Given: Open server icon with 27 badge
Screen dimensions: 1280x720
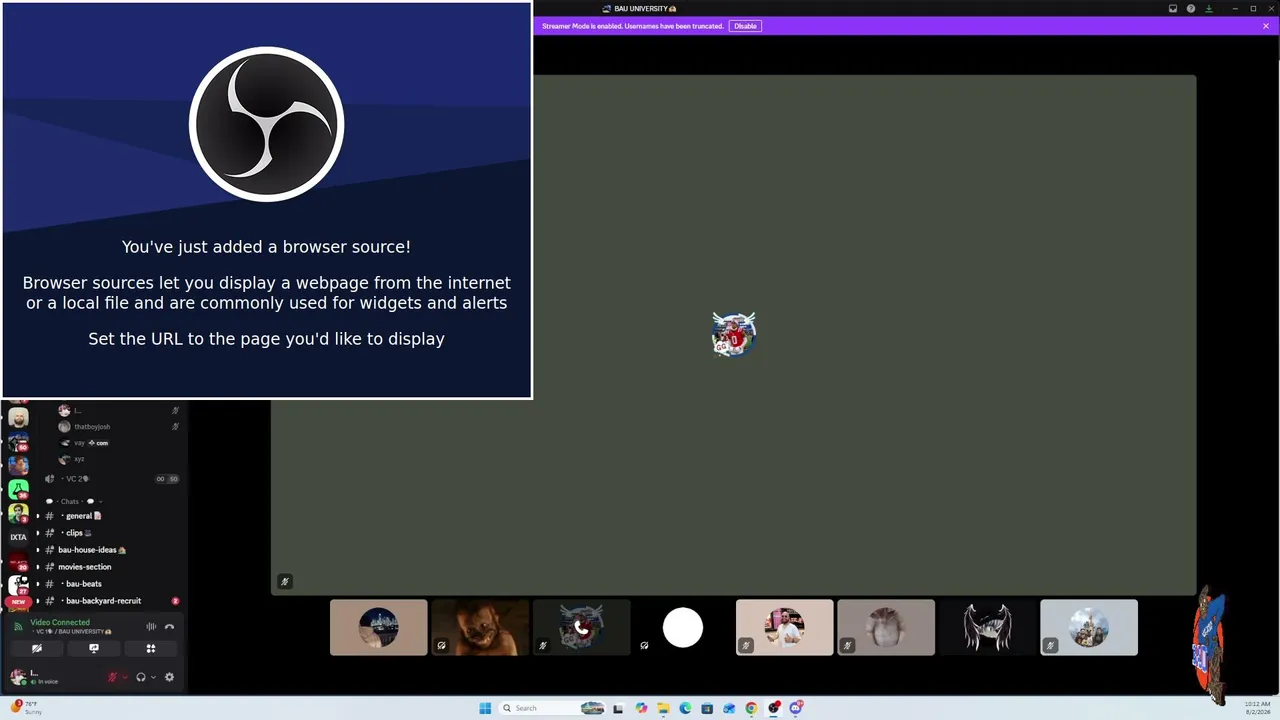Looking at the screenshot, I should pyautogui.click(x=18, y=585).
